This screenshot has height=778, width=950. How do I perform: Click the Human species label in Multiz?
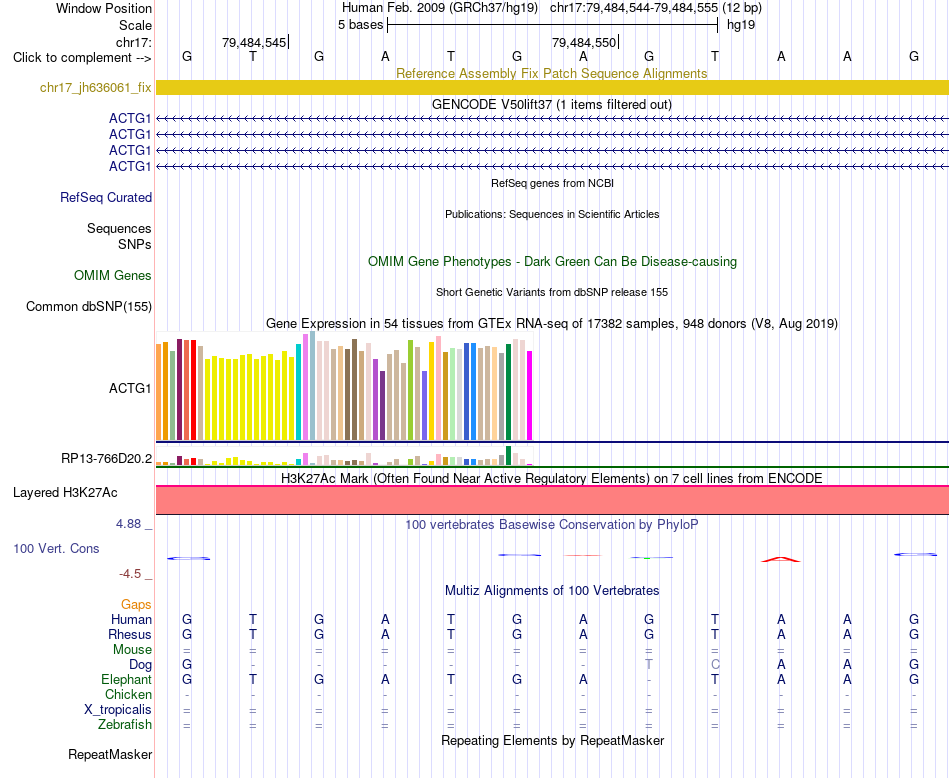tap(131, 619)
